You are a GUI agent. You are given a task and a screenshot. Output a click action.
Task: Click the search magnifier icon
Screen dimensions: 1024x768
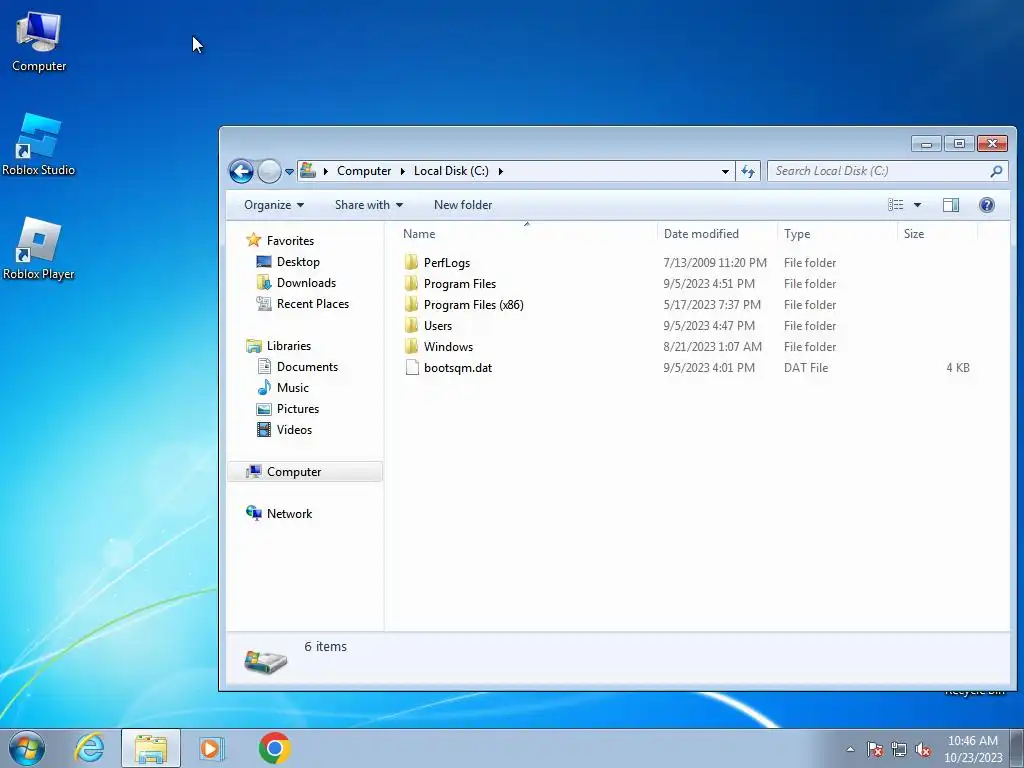pyautogui.click(x=995, y=171)
